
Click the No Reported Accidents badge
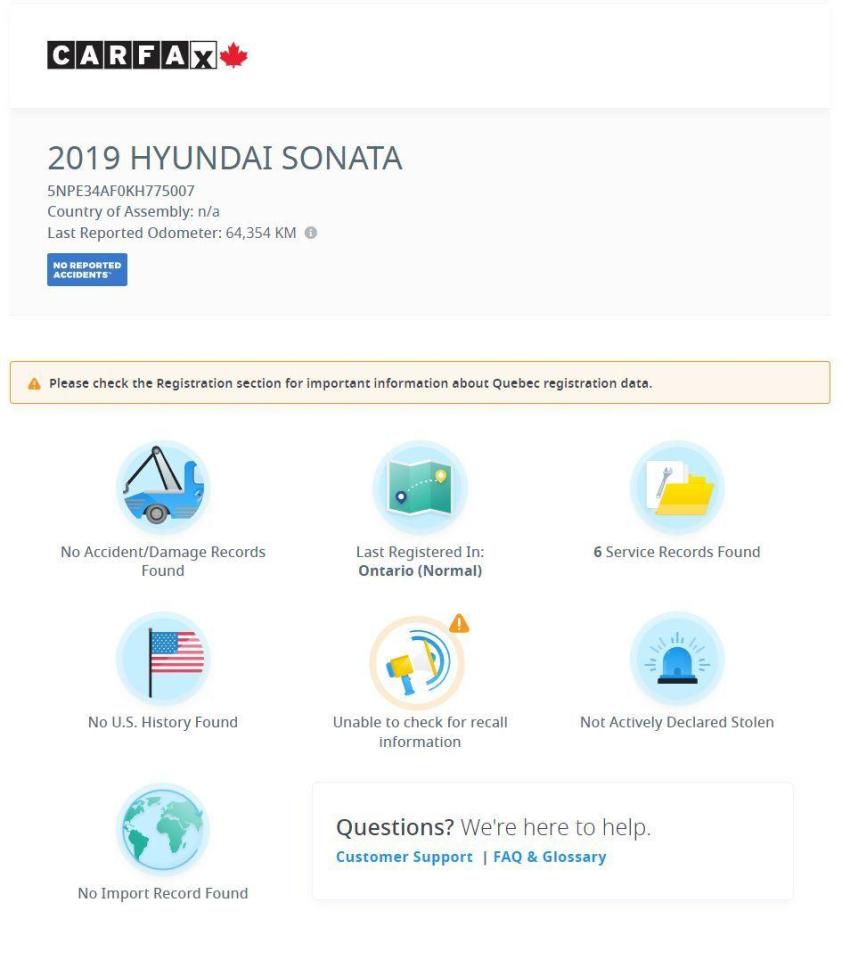(x=87, y=270)
